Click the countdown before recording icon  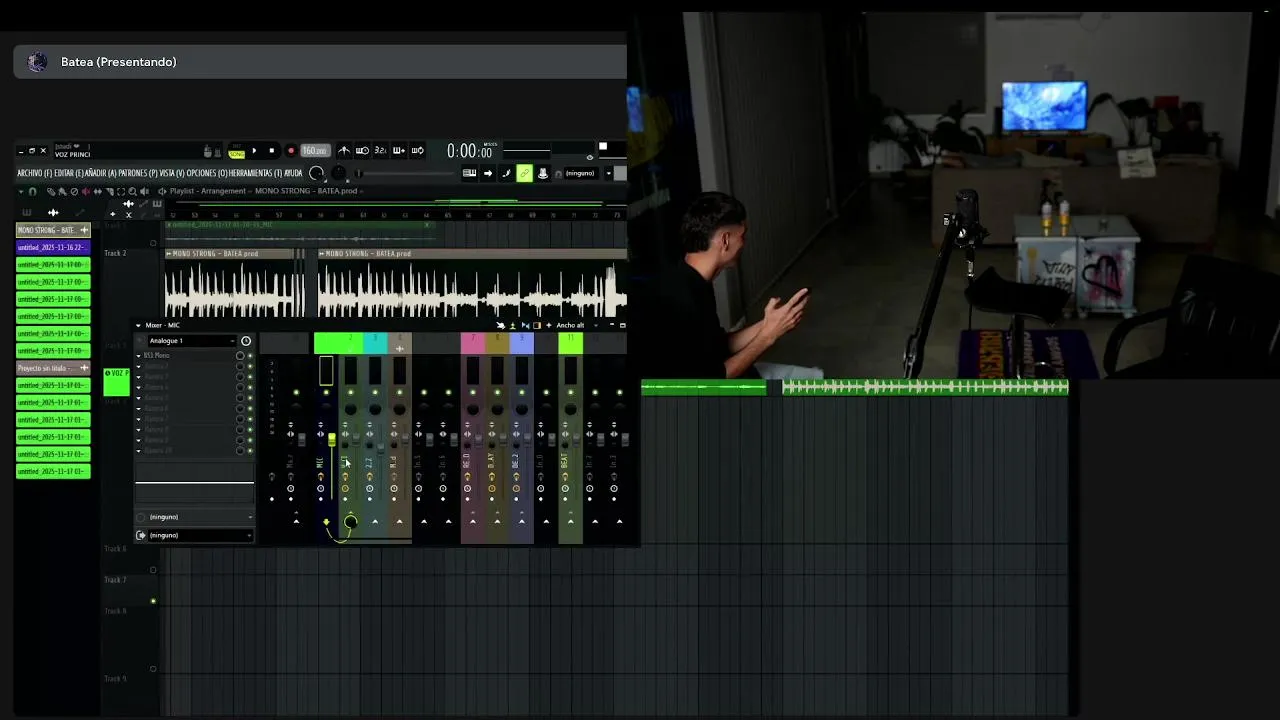[380, 151]
